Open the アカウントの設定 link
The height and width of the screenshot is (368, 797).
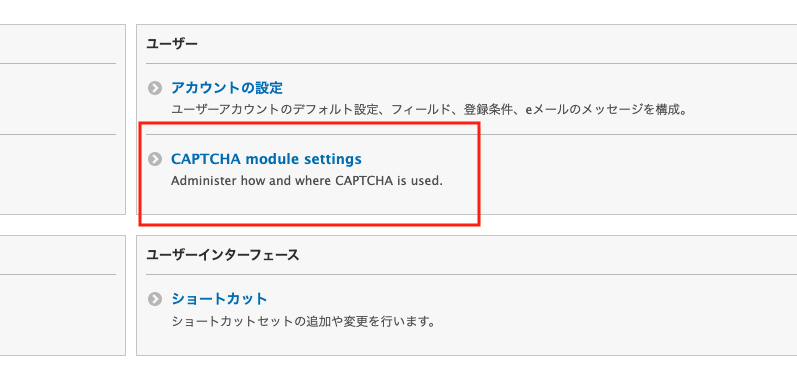pos(227,88)
